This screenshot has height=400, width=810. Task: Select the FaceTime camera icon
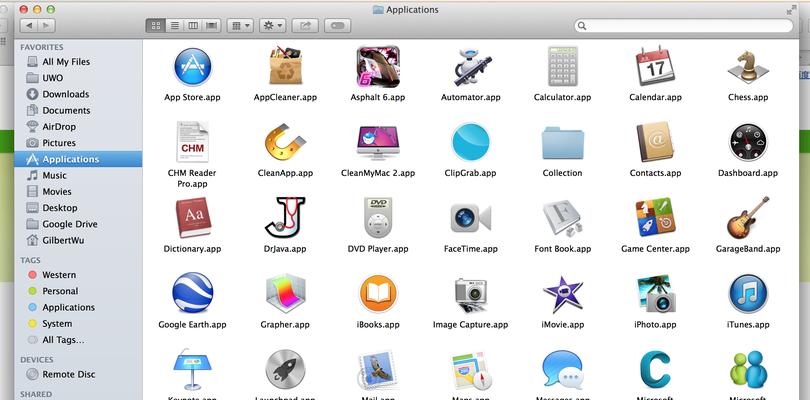471,218
